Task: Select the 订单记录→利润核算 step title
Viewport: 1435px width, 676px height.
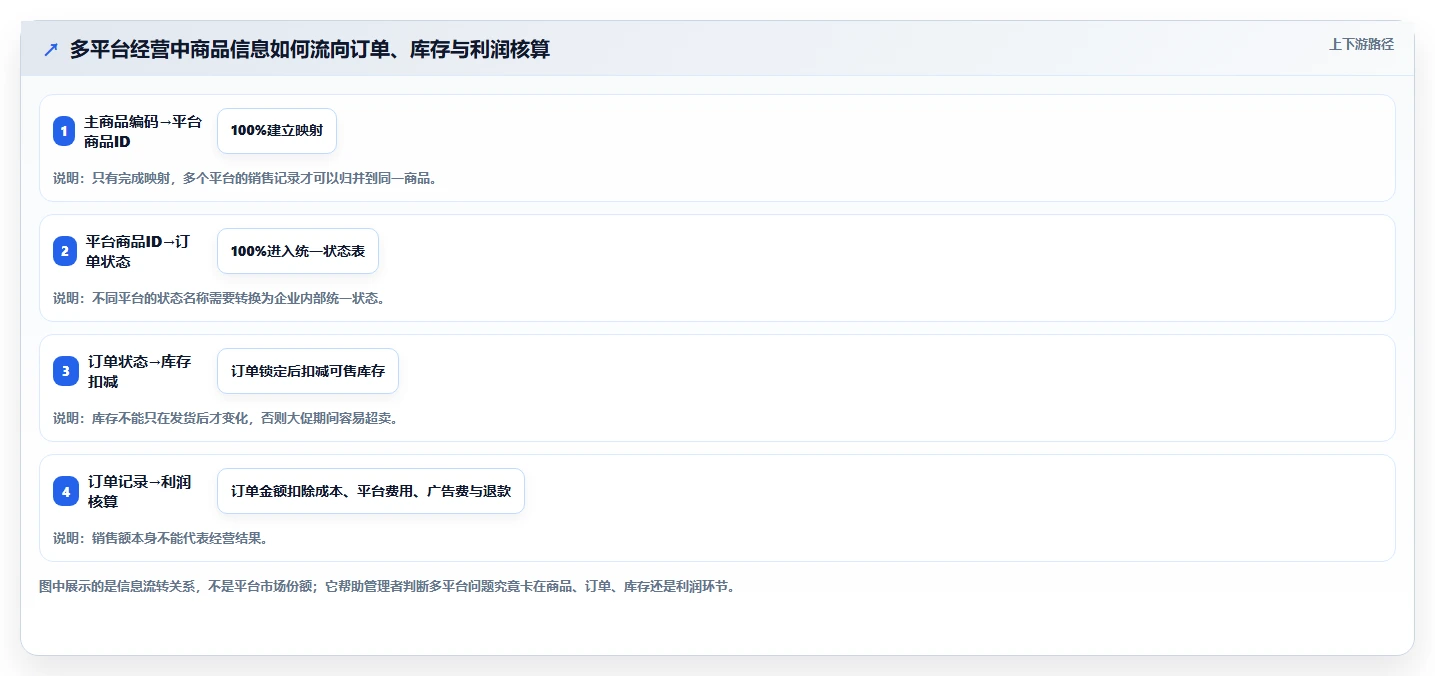Action: coord(139,491)
